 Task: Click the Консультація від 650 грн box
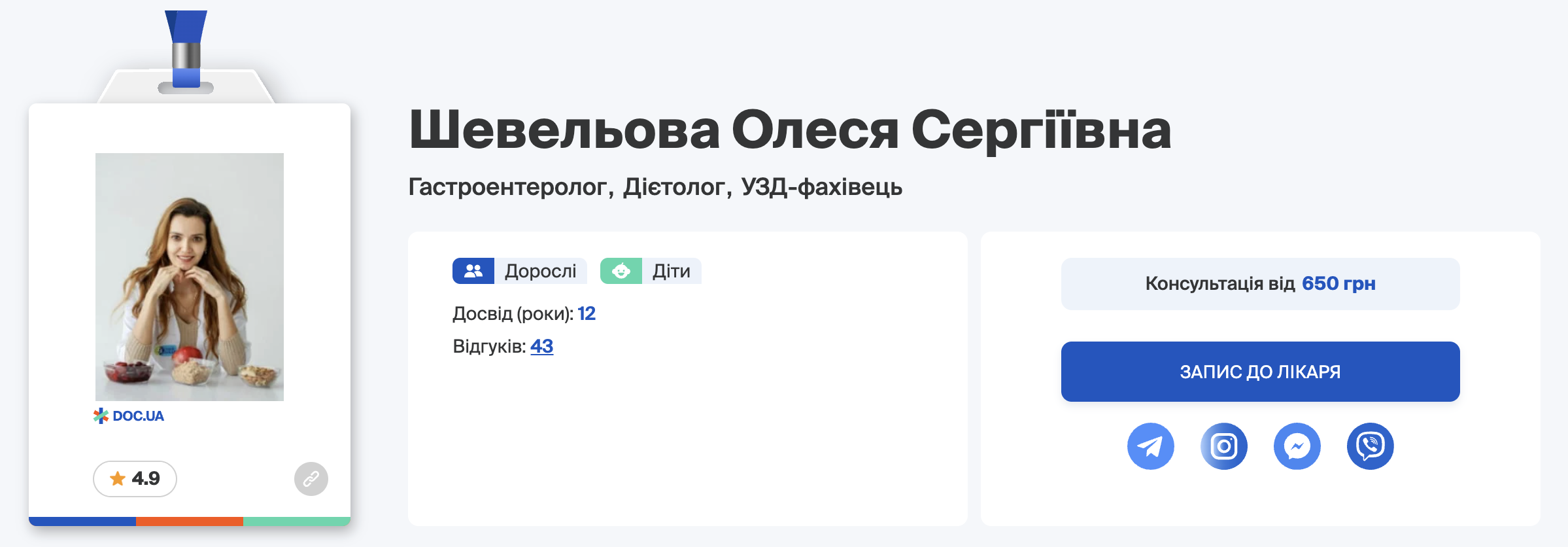click(x=1260, y=284)
